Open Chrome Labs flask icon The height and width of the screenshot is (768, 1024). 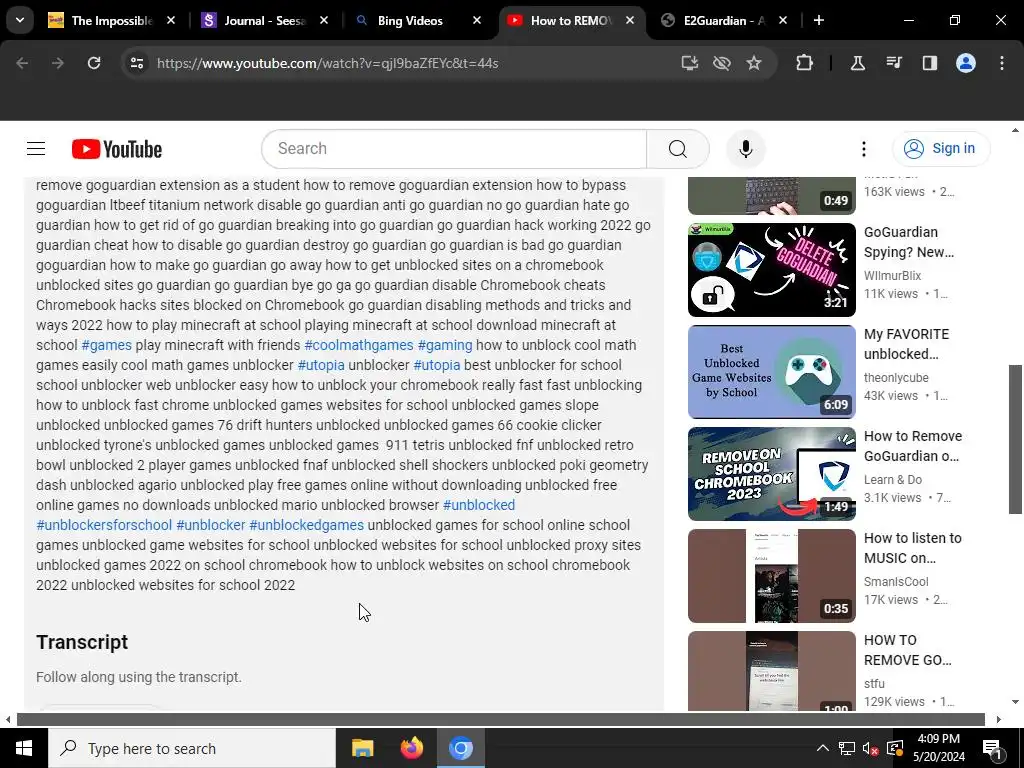click(857, 63)
